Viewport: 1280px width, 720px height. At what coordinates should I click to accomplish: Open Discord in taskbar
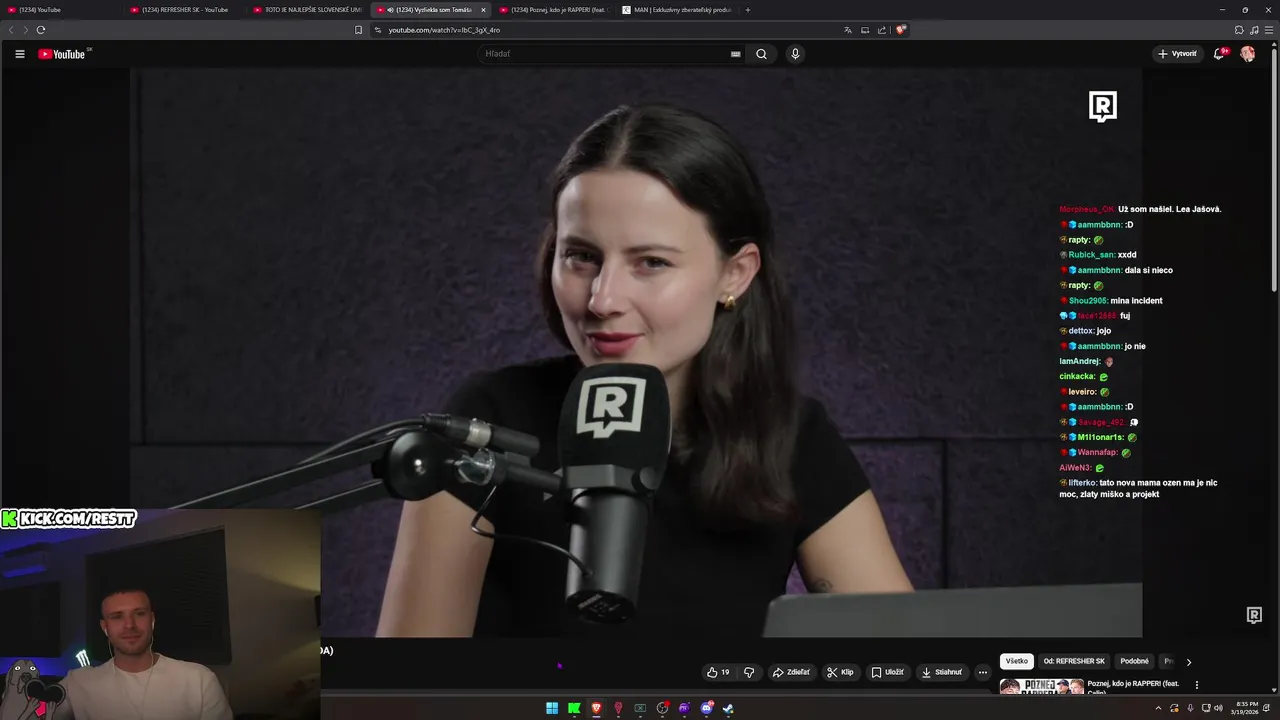pyautogui.click(x=707, y=708)
